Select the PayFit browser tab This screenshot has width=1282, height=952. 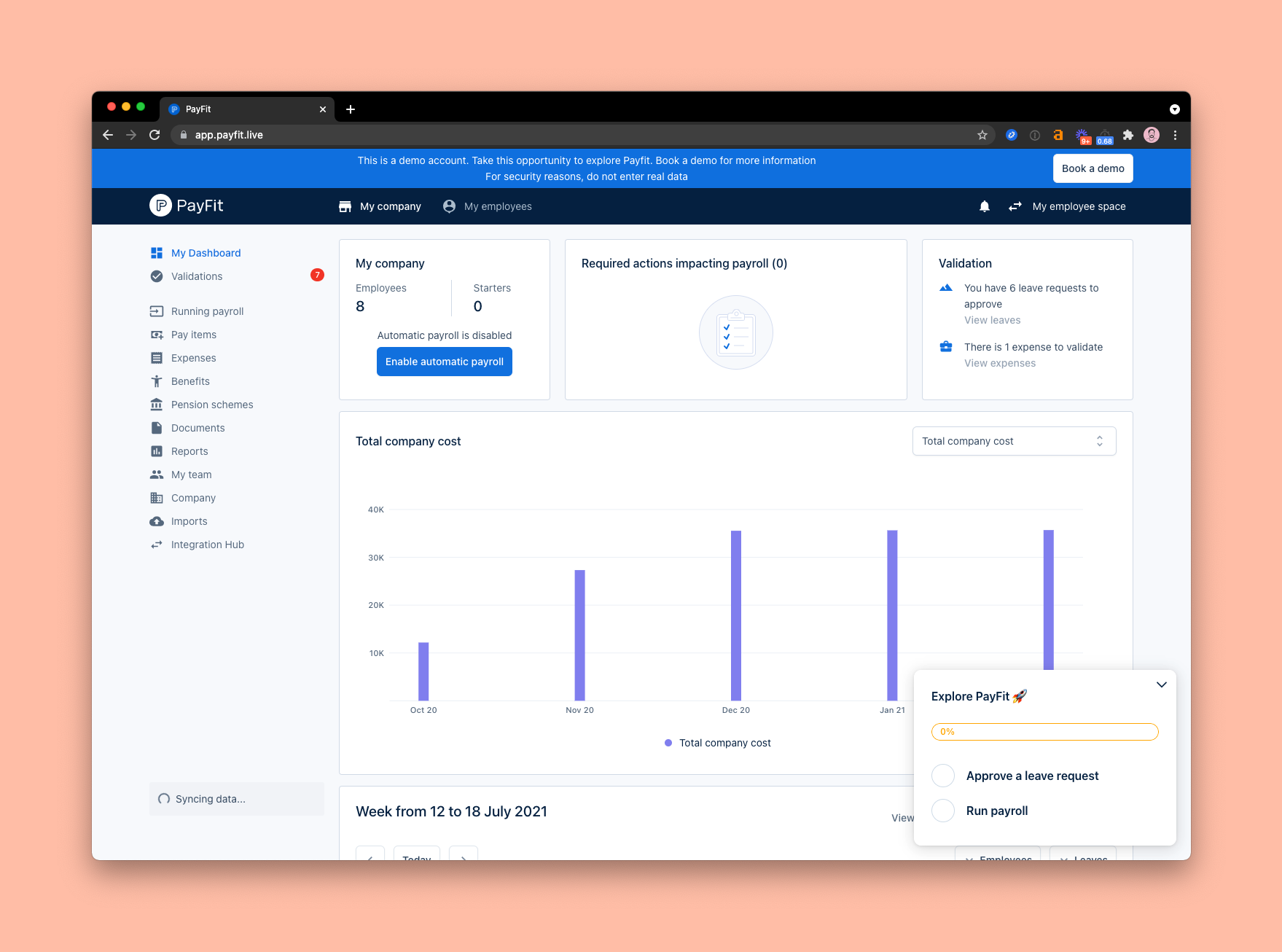click(x=247, y=109)
